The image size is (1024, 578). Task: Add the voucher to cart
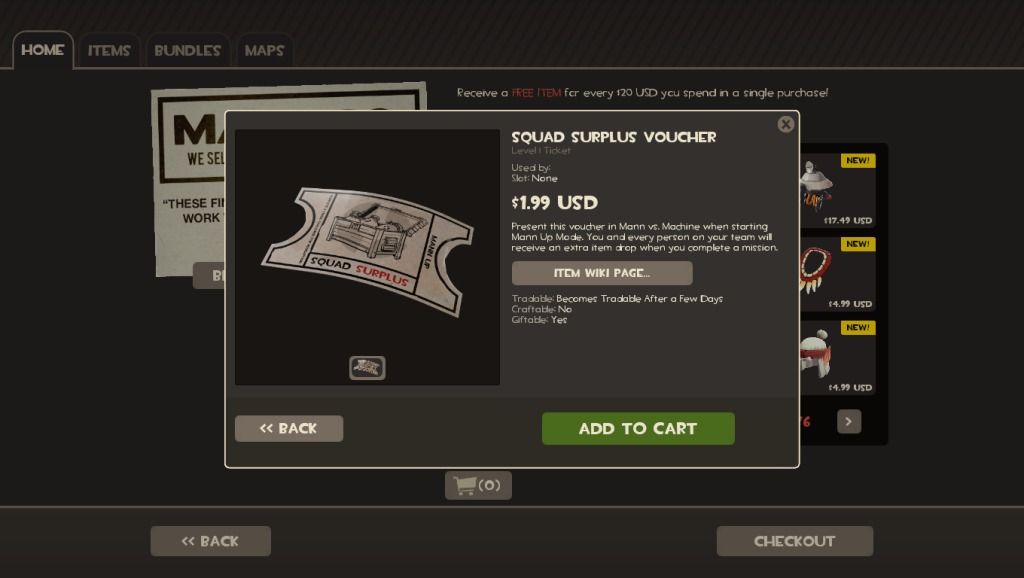638,428
